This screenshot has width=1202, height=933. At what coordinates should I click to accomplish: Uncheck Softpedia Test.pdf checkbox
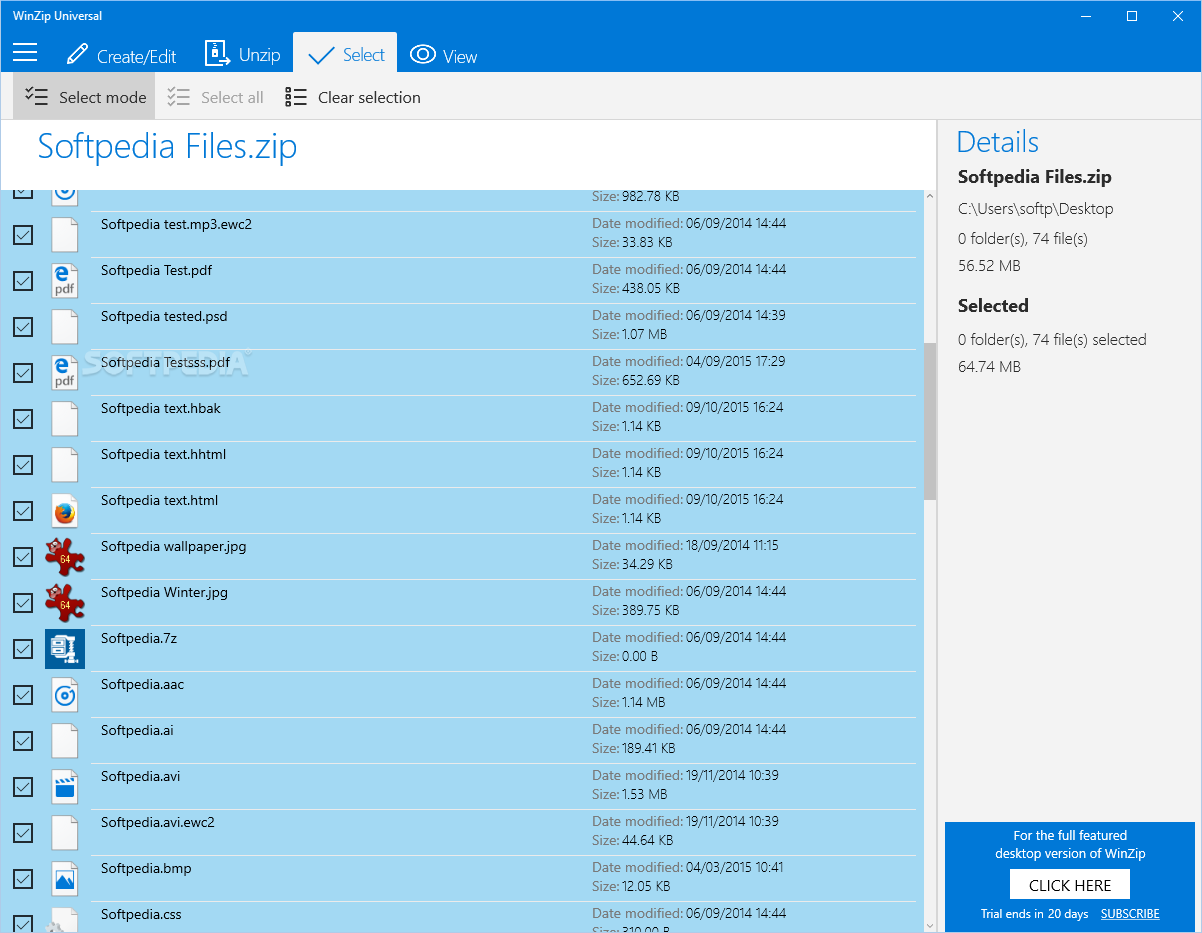(x=23, y=281)
